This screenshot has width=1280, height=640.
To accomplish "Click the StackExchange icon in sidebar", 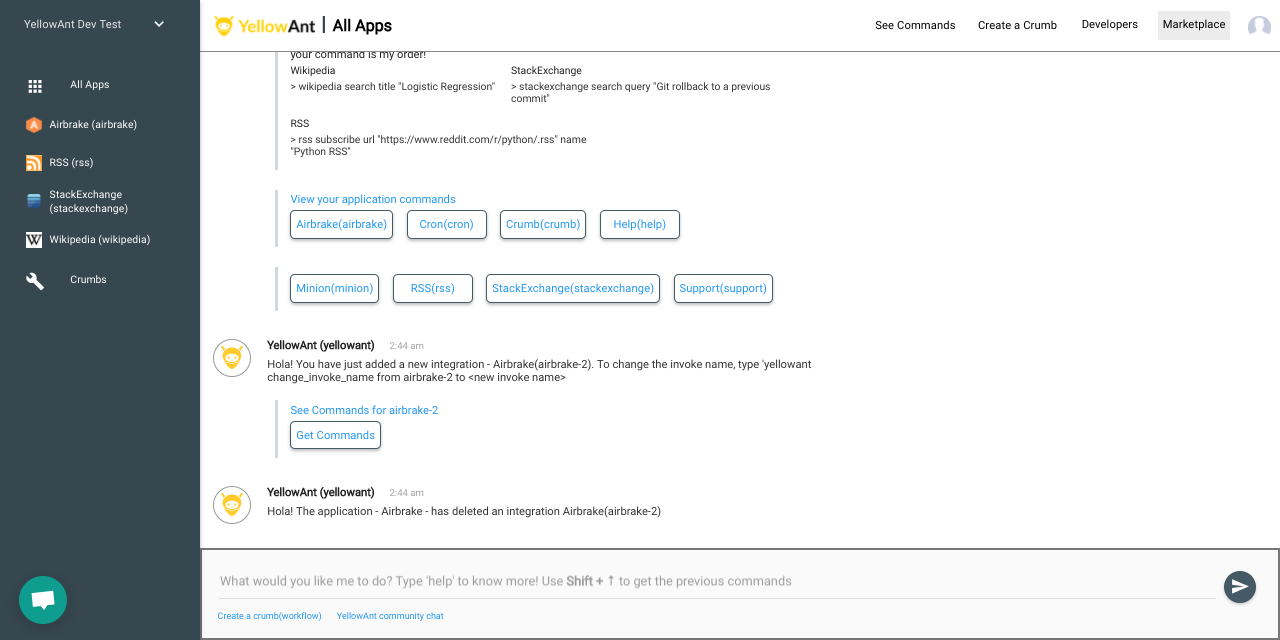I will click(33, 201).
